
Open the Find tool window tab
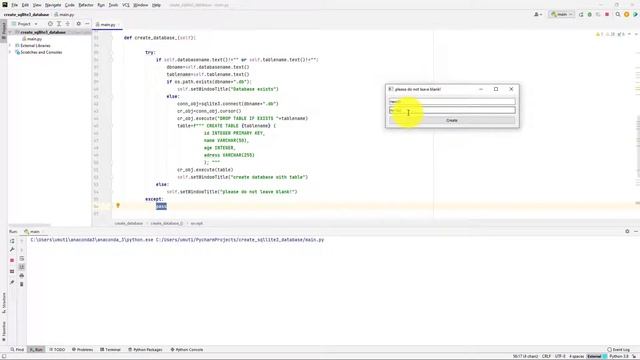click(x=17, y=350)
